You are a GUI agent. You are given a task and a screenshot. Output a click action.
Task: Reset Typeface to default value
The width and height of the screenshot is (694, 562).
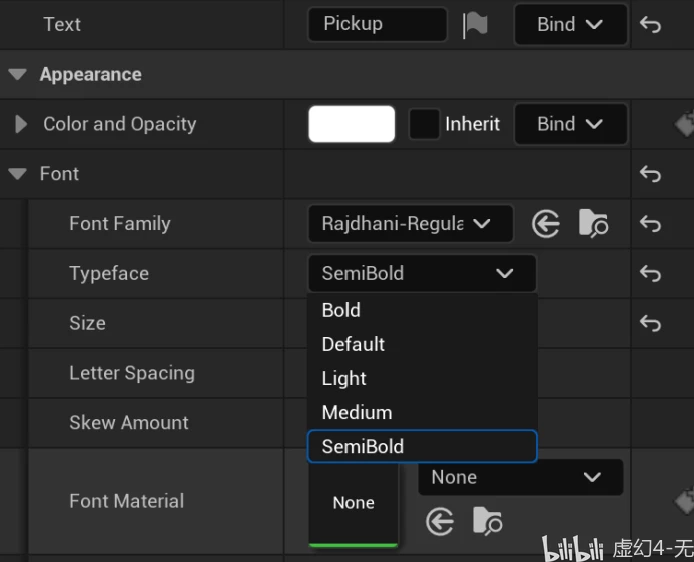click(650, 273)
